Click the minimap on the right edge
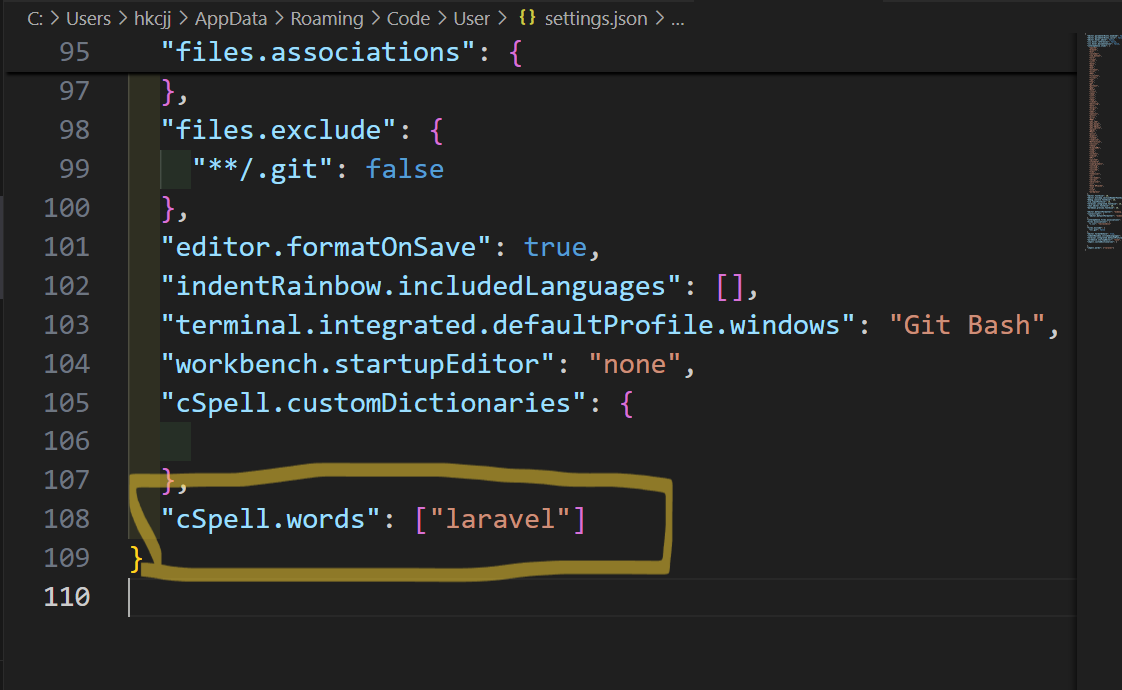 tap(1100, 150)
